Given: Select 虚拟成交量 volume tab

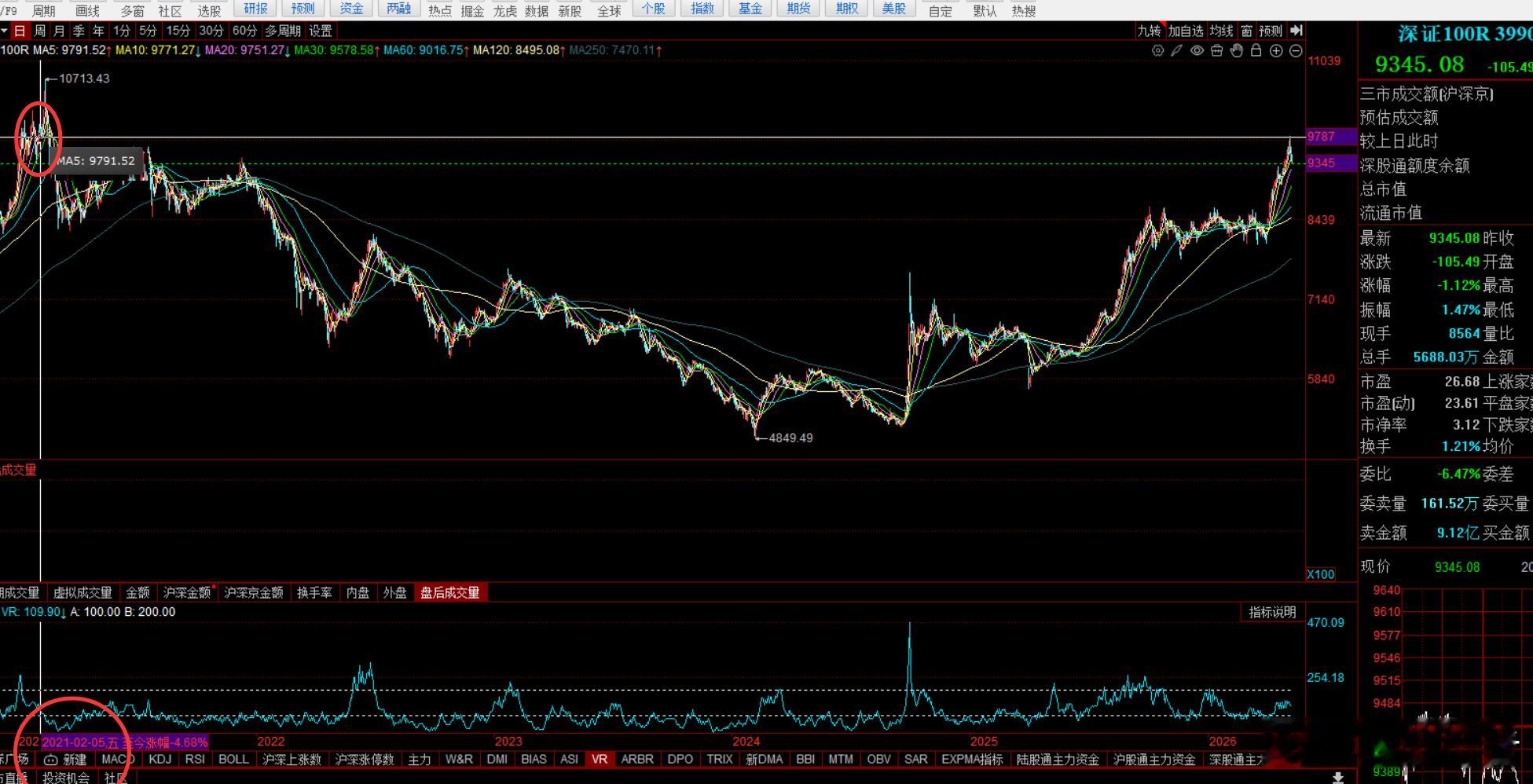Looking at the screenshot, I should click(83, 592).
